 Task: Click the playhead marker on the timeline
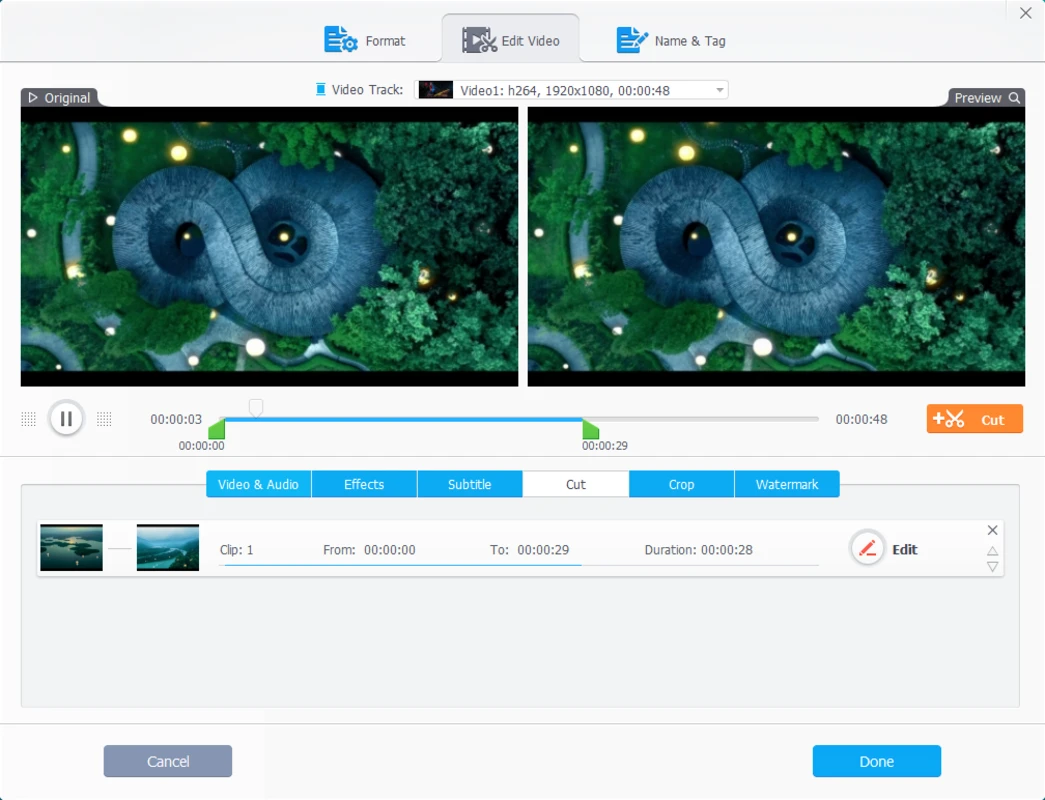pos(256,408)
